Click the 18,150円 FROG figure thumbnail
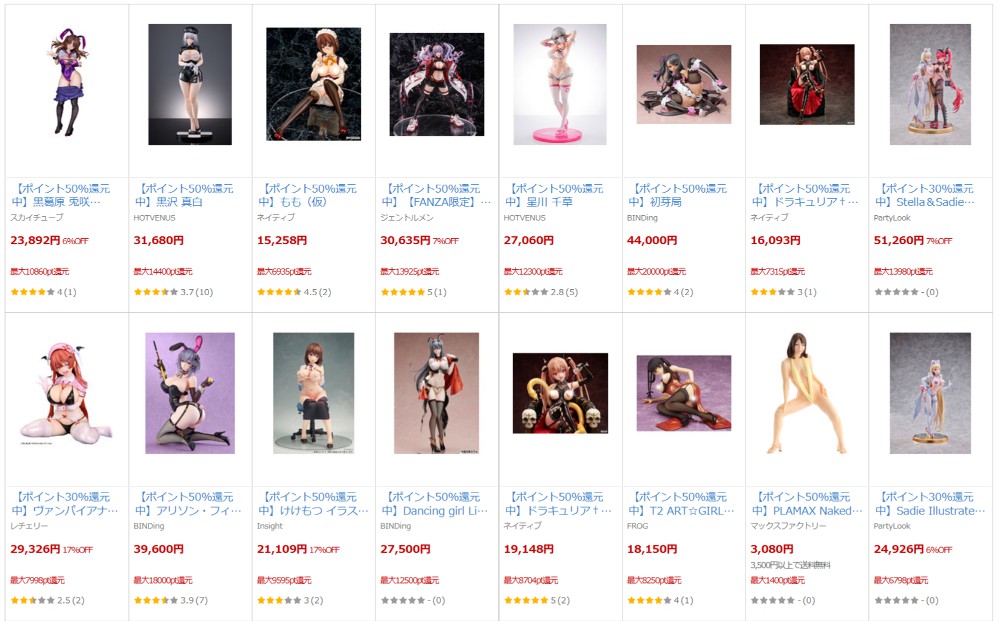The height and width of the screenshot is (621, 997). point(684,393)
